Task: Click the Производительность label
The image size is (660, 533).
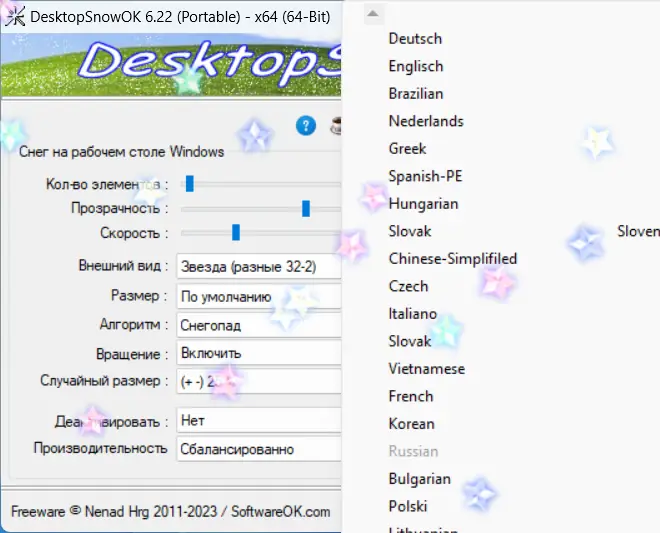Action: [100, 448]
